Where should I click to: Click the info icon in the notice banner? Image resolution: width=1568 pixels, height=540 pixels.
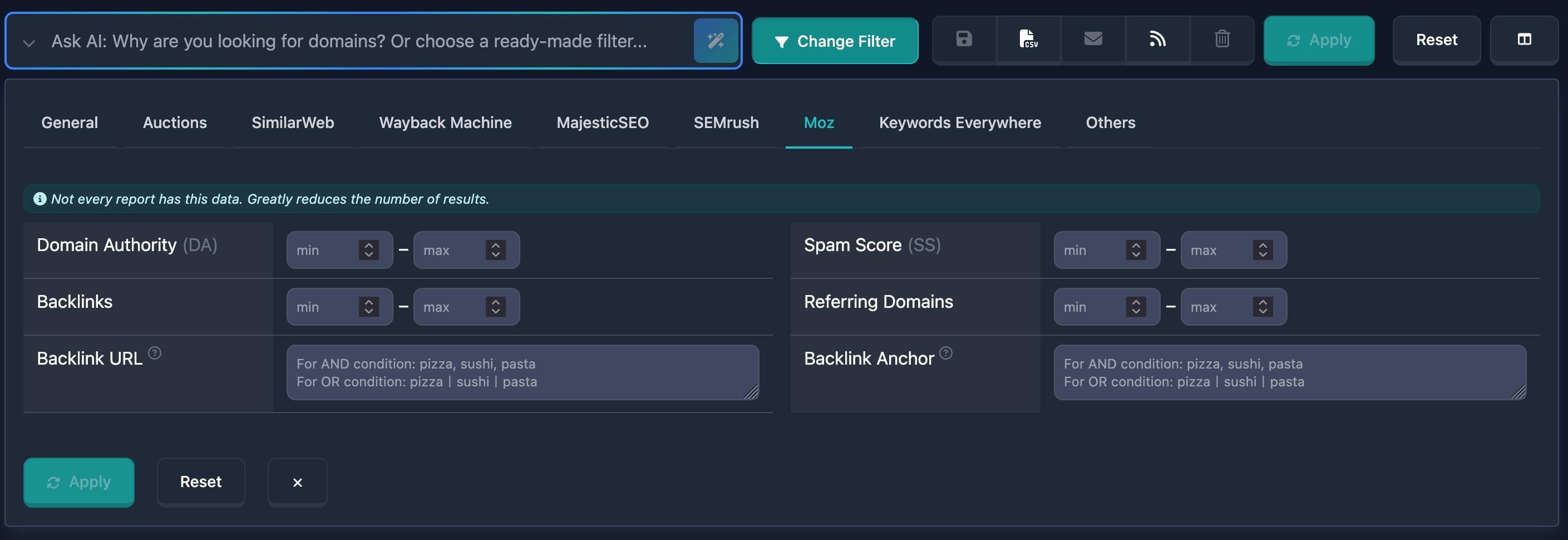click(40, 199)
